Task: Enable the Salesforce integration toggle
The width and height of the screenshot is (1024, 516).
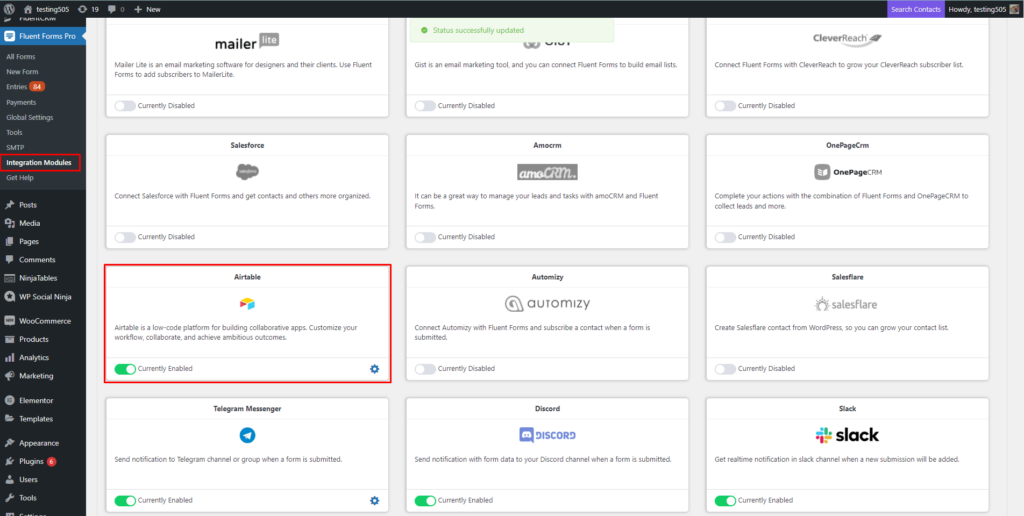Action: pyautogui.click(x=125, y=237)
